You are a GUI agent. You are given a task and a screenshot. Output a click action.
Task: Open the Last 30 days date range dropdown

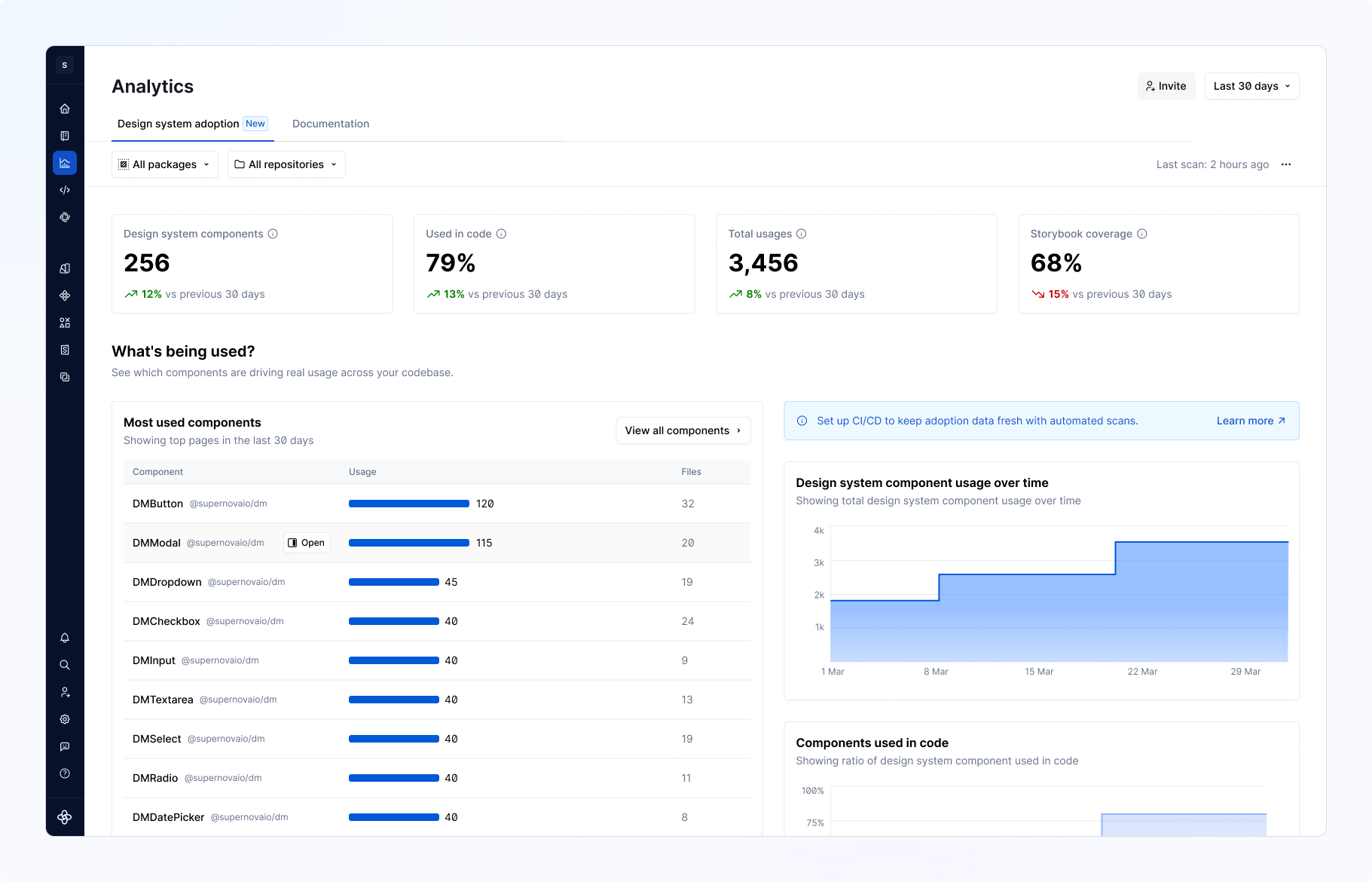(1251, 86)
